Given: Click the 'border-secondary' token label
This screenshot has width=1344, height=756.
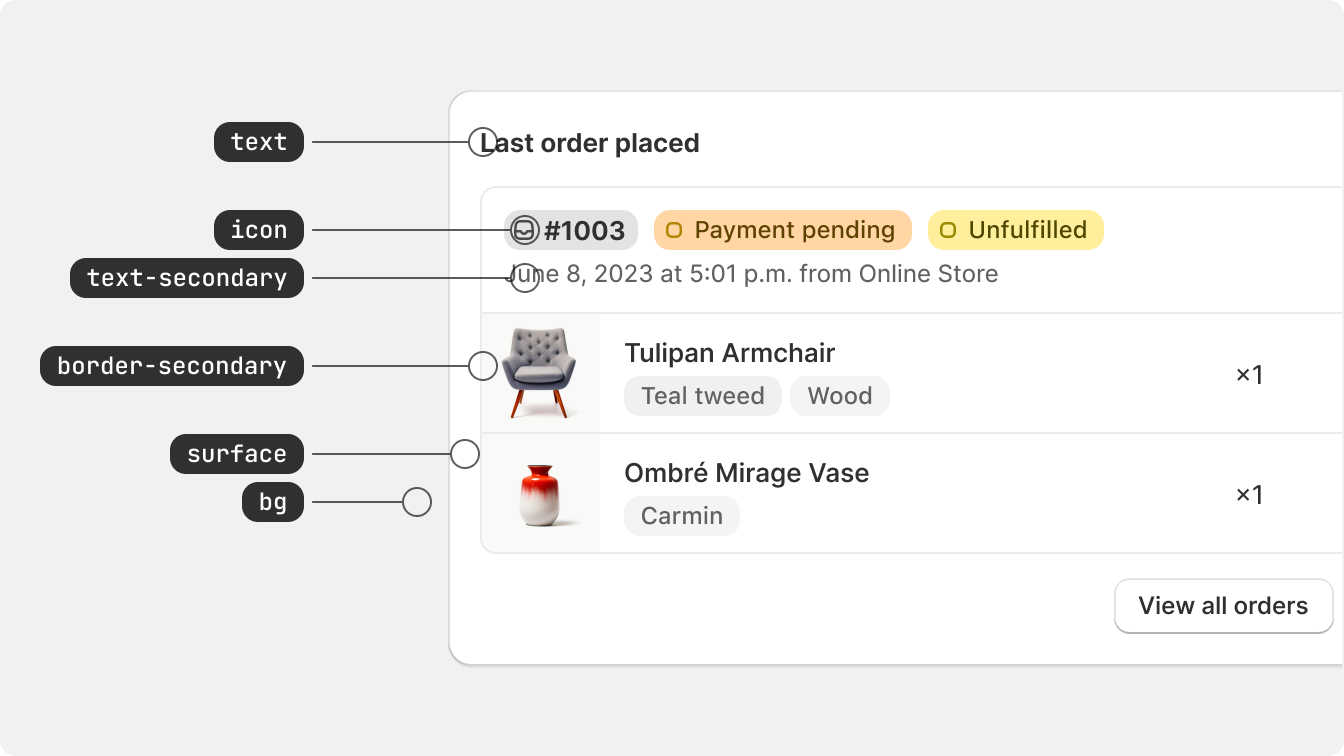Looking at the screenshot, I should click(x=172, y=366).
